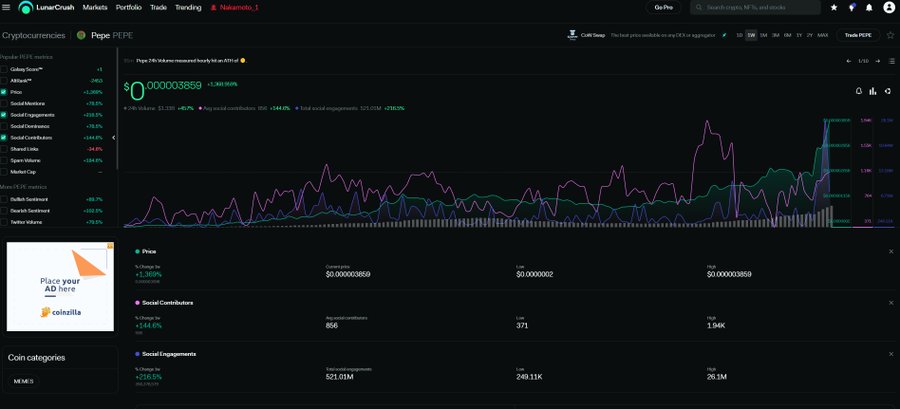Viewport: 900px width, 409px height.
Task: Click the Cryptocurrencies breadcrumb
Action: click(x=34, y=35)
